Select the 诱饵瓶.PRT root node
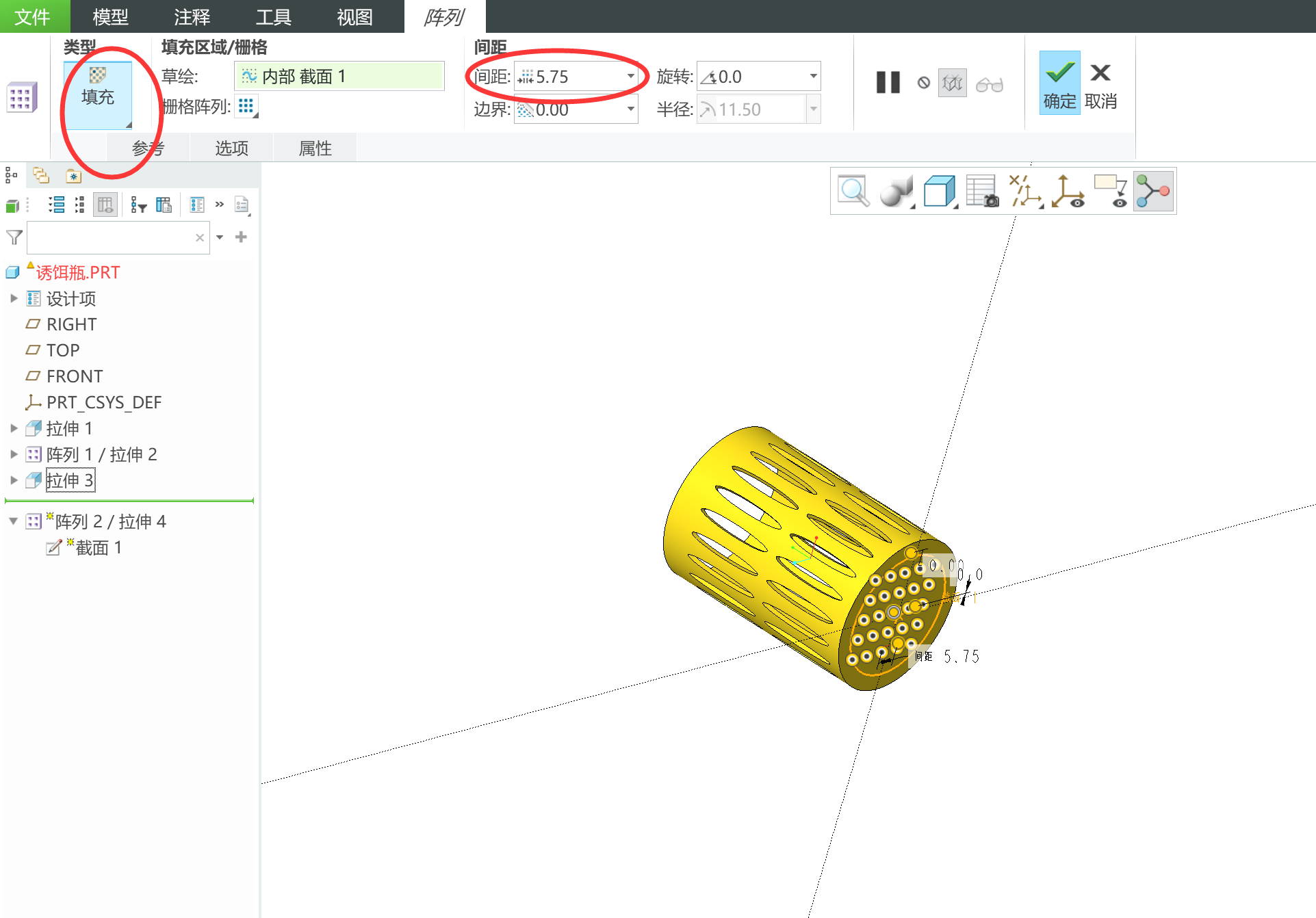 (x=77, y=272)
